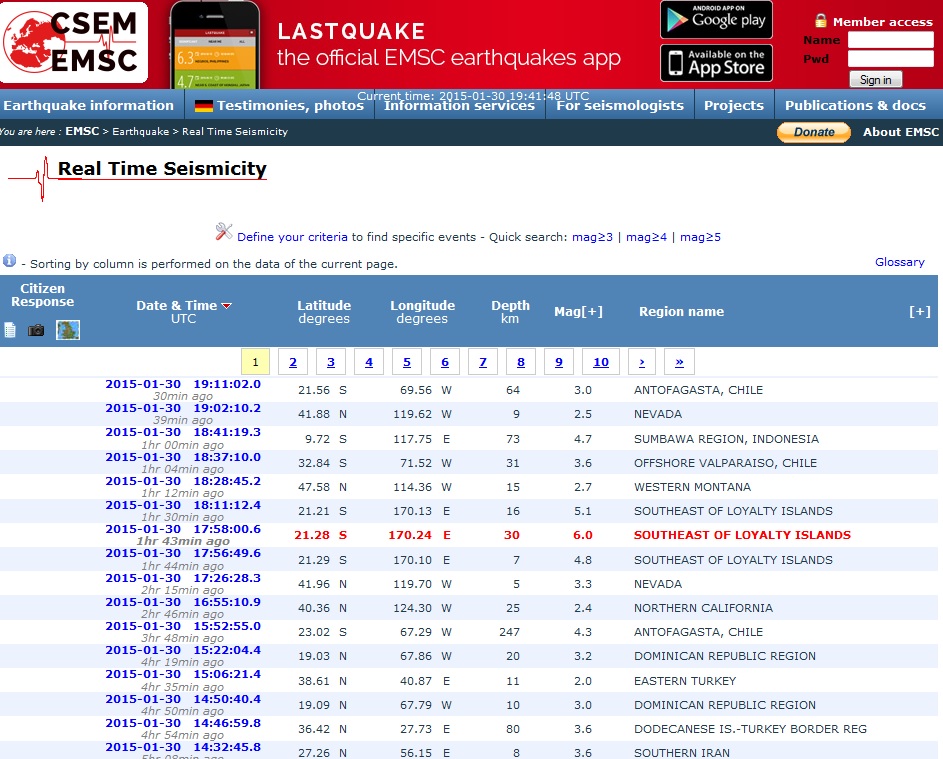Click DODECANESE IS.-TURKEY BORDER REG text
The width and height of the screenshot is (943, 759).
(x=750, y=729)
